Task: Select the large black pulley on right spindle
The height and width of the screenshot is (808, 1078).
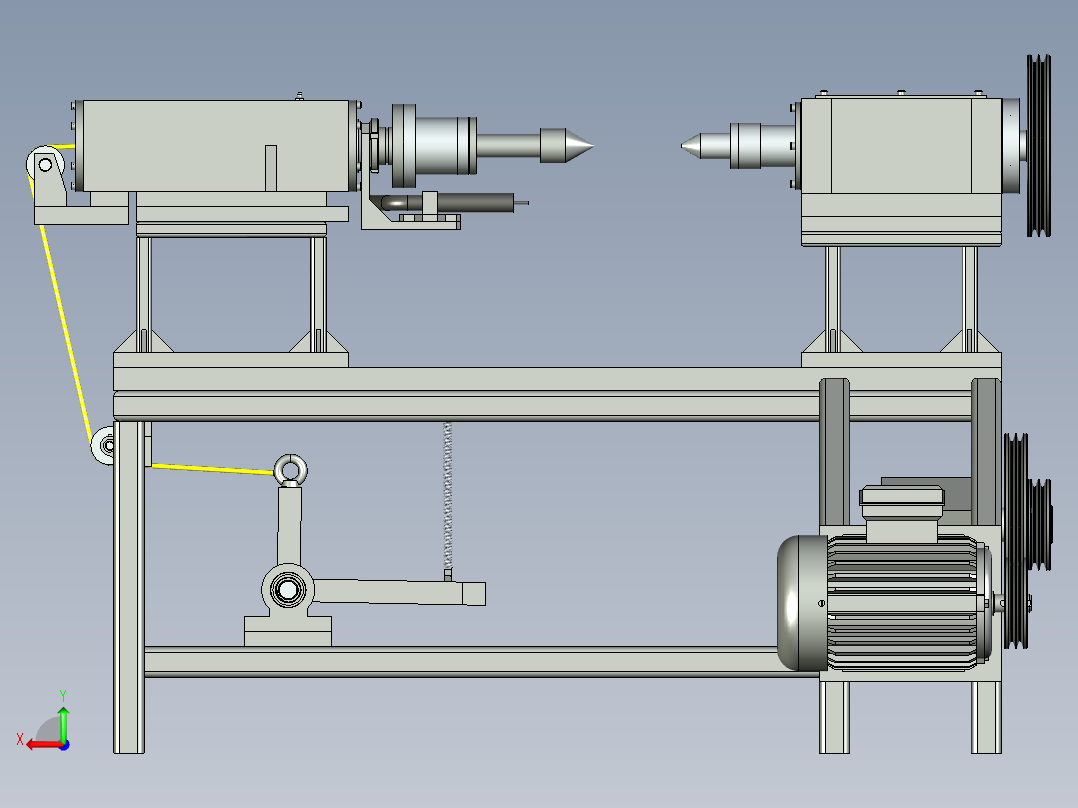Action: [x=1039, y=146]
